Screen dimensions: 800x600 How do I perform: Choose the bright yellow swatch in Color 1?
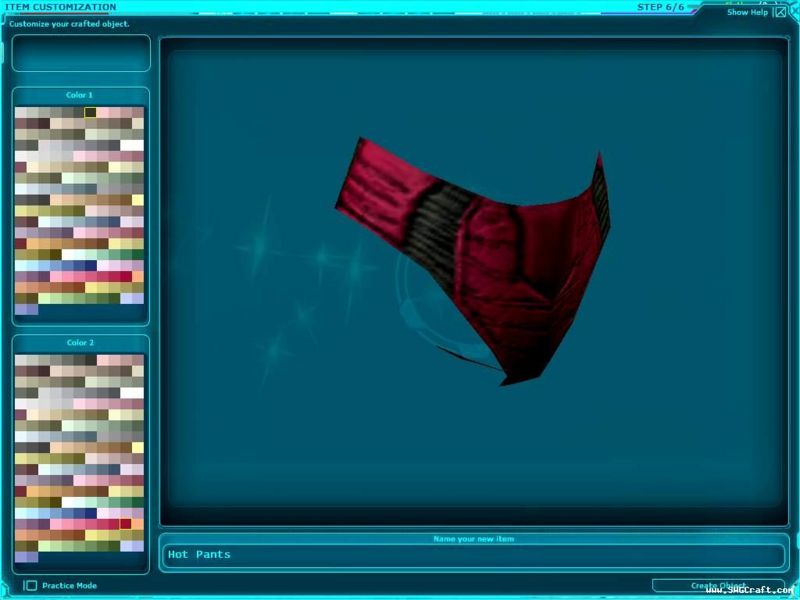tap(137, 200)
